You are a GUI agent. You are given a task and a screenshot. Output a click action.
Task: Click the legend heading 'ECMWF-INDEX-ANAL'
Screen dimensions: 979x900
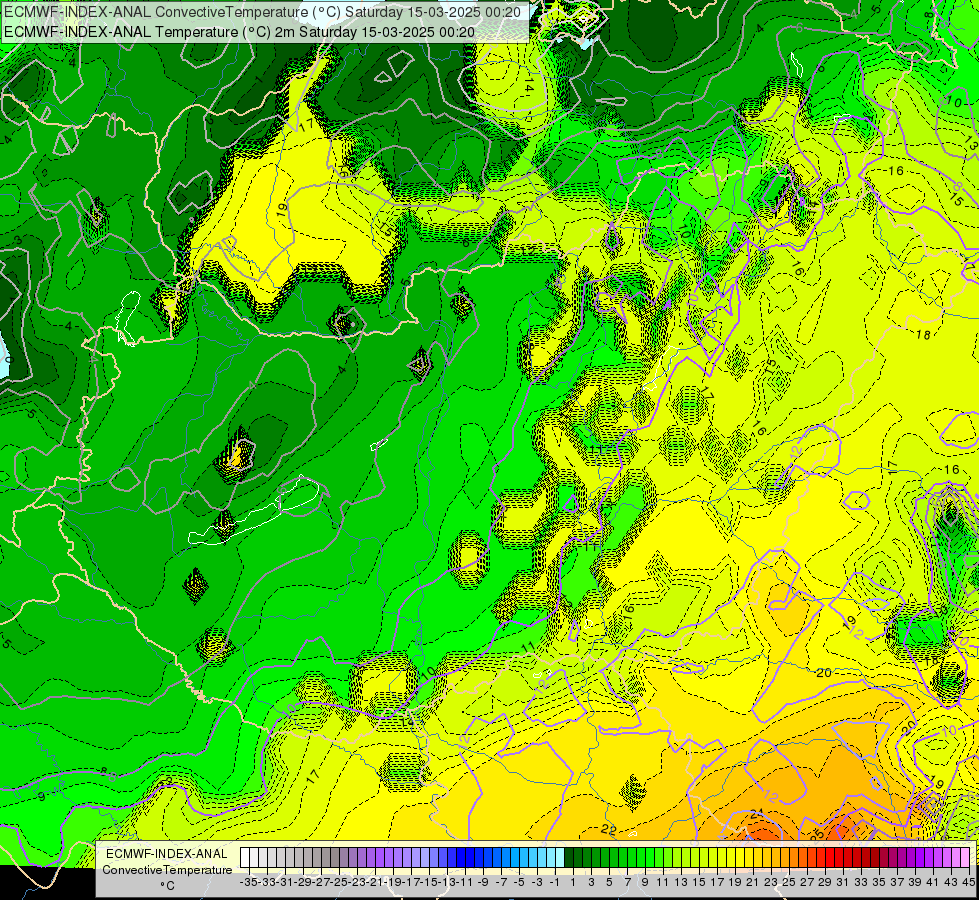pos(167,854)
